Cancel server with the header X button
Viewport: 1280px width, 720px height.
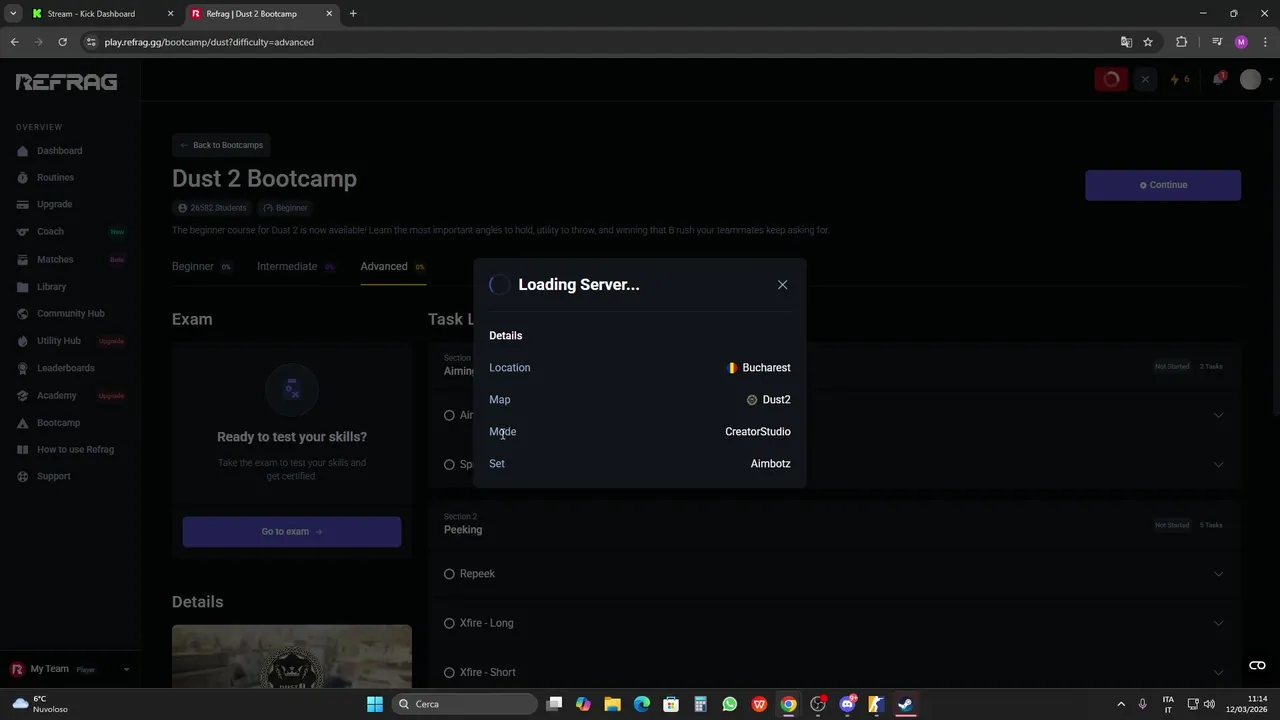pos(1145,80)
